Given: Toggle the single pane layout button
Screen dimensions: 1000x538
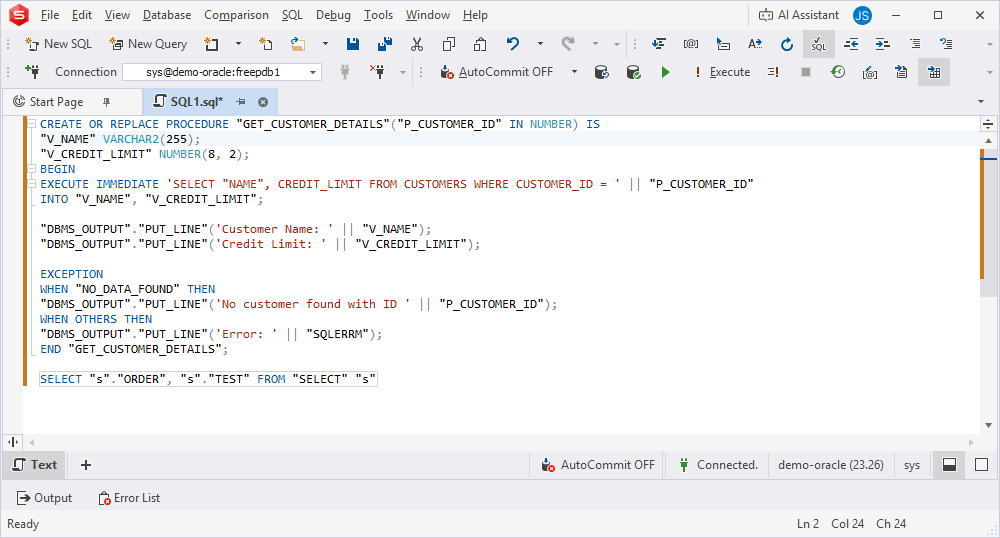Looking at the screenshot, I should tap(982, 465).
